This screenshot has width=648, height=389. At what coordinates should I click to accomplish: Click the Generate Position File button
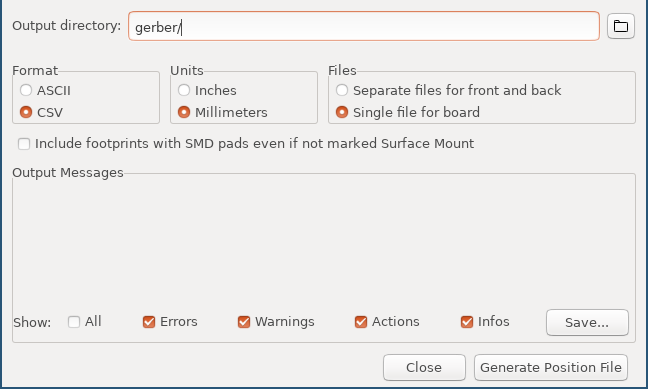click(550, 368)
